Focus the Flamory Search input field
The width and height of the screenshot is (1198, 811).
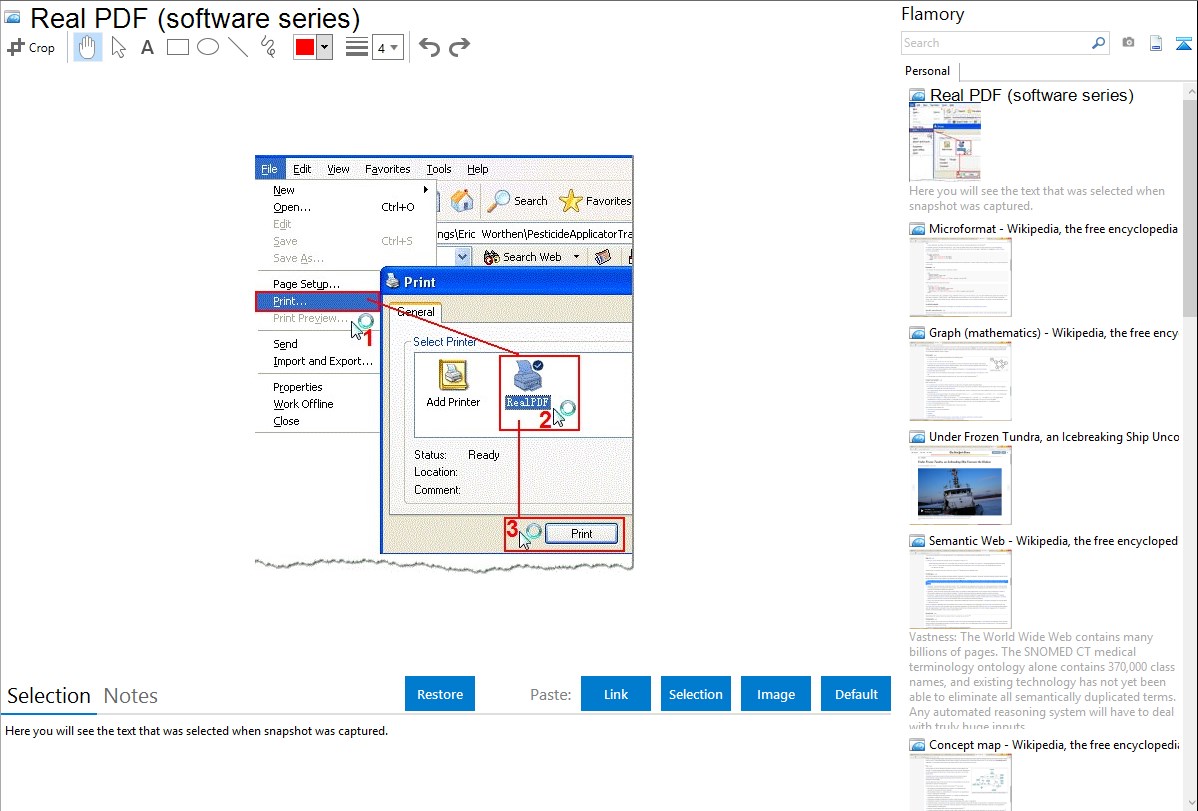[x=996, y=43]
